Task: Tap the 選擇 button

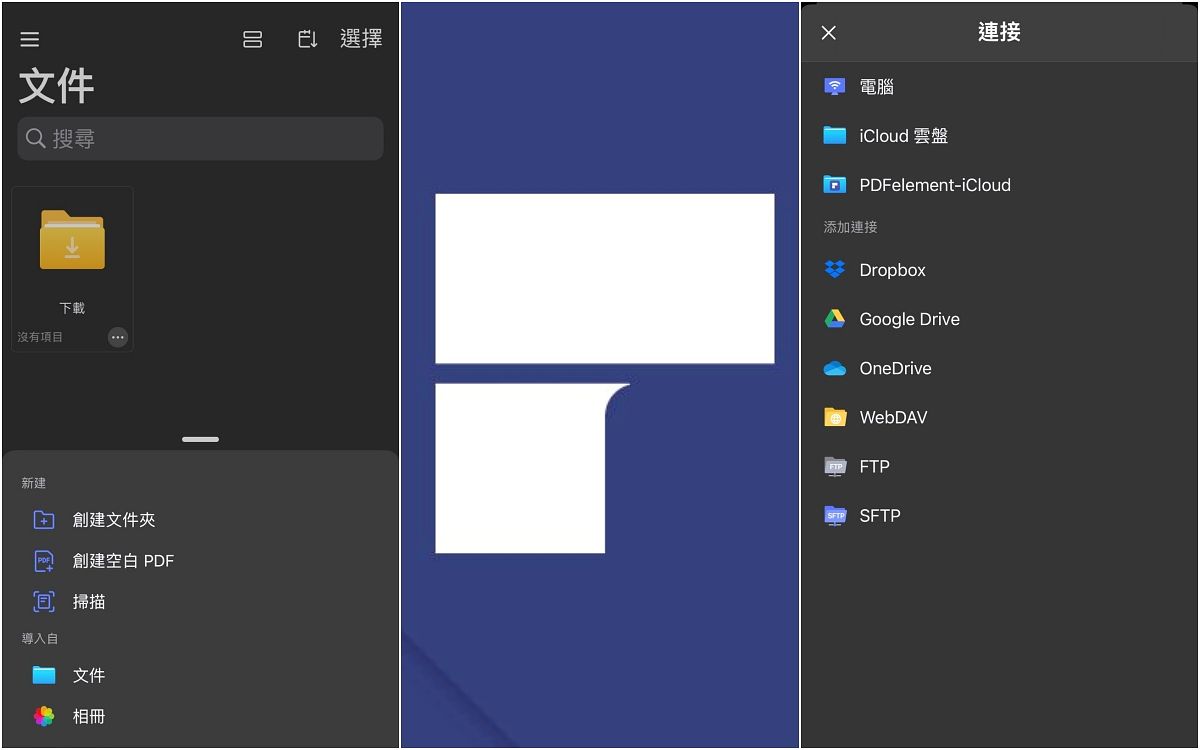Action: (361, 39)
